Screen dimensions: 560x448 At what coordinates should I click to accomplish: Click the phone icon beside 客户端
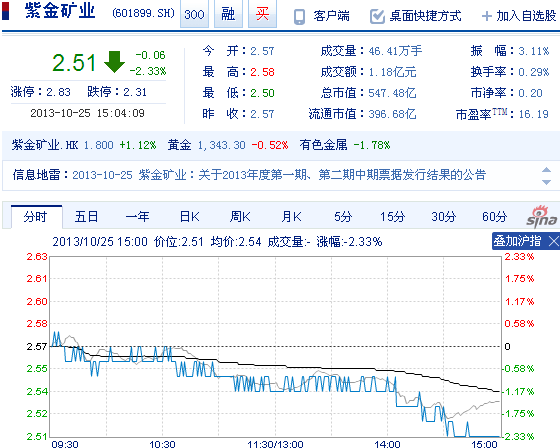point(299,16)
